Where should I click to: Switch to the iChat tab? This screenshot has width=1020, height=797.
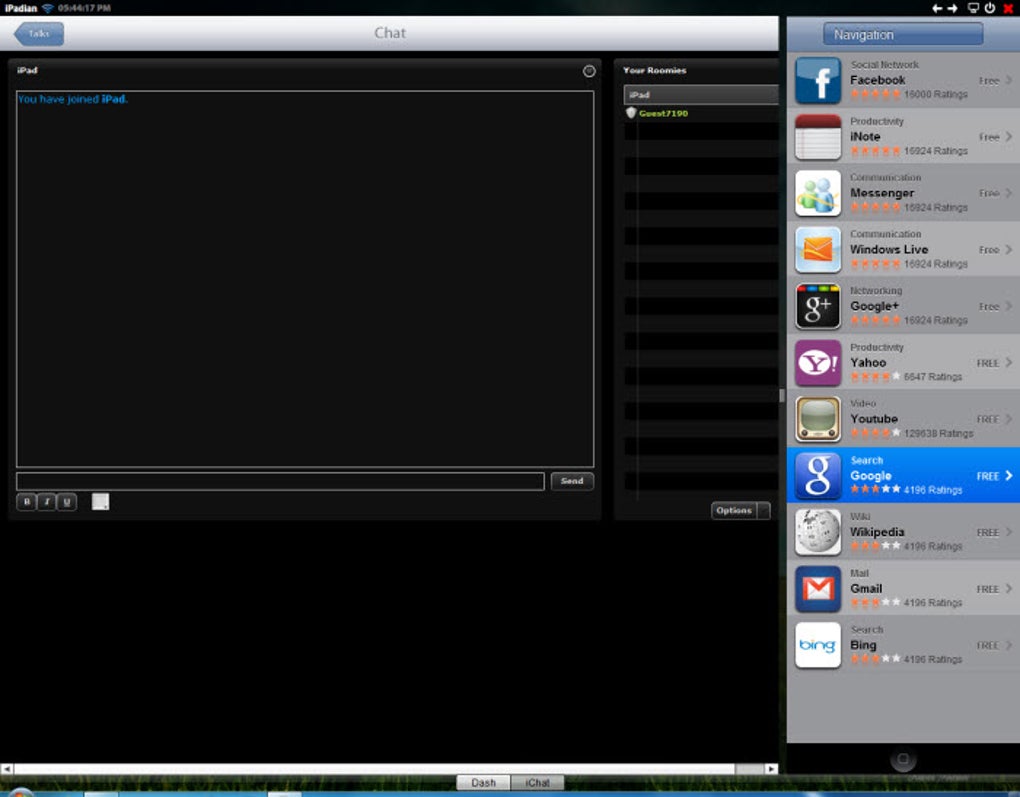pos(537,783)
